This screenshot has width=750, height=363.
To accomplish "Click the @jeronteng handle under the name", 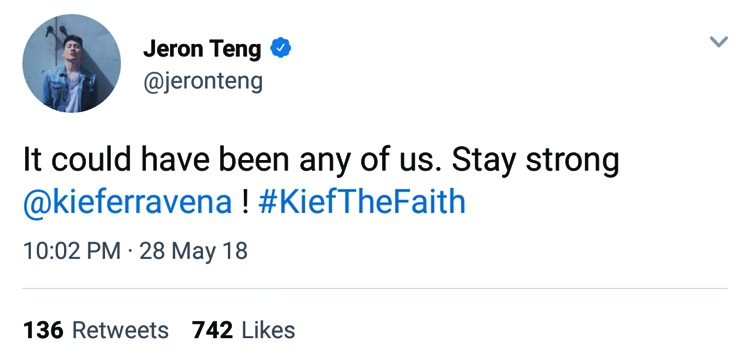I will [203, 81].
